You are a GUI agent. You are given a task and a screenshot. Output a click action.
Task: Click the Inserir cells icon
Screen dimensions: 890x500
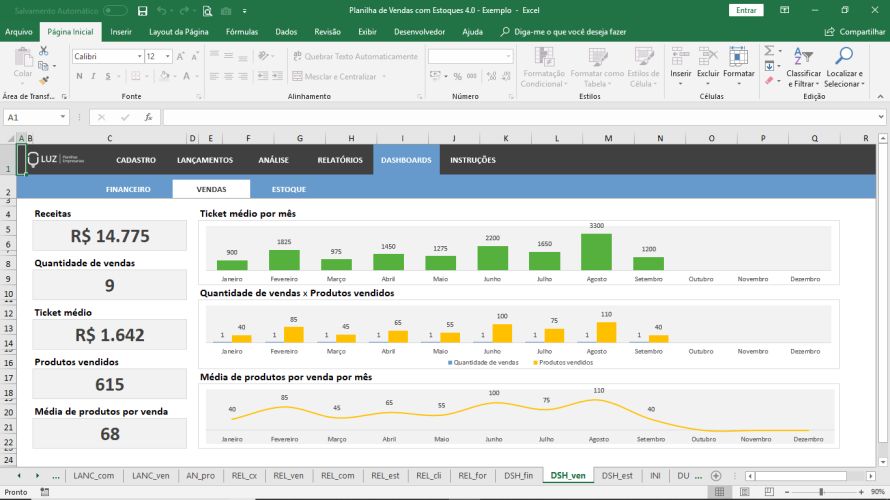pos(681,65)
